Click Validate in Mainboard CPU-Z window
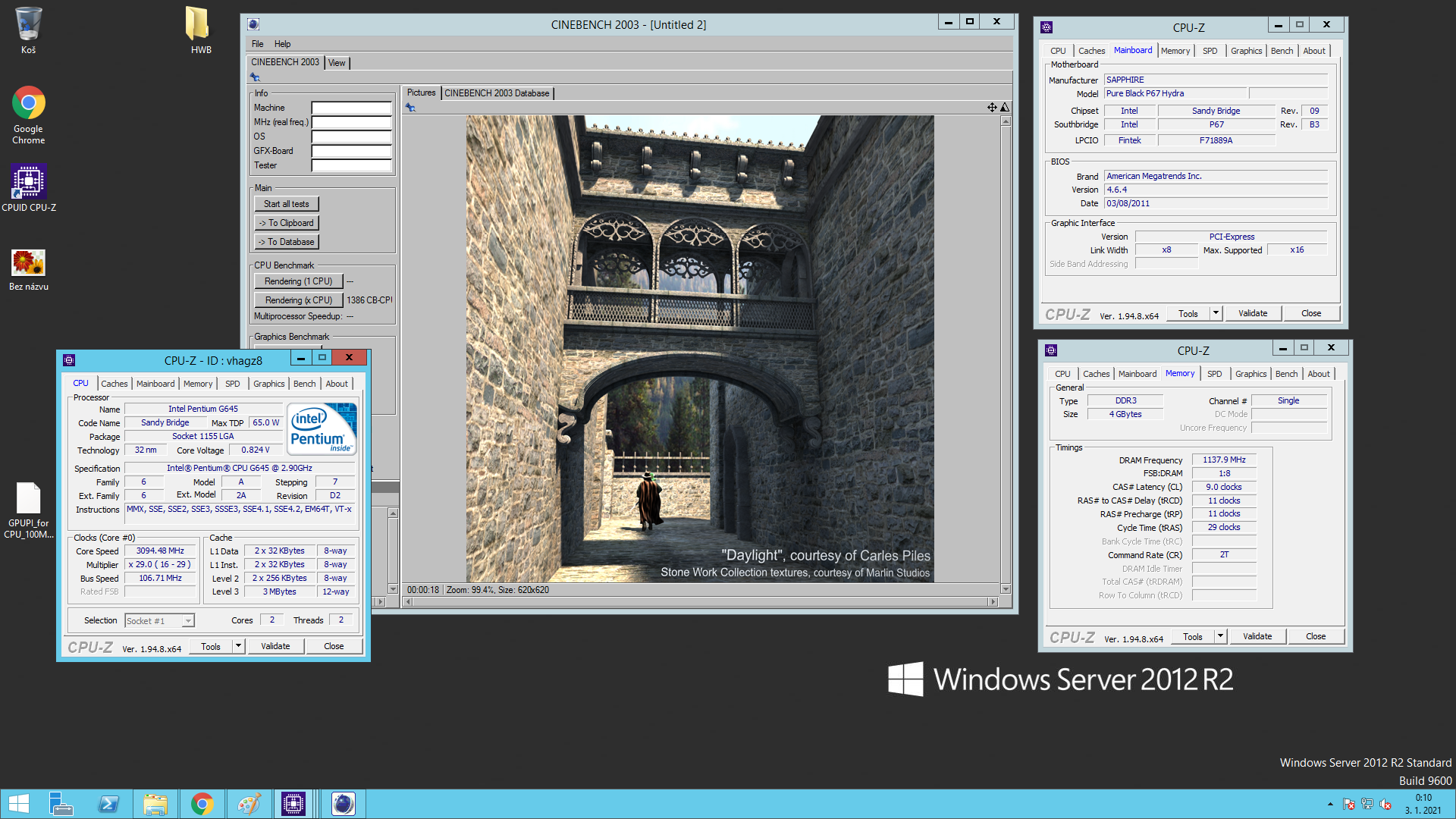Screen dimensions: 1456x819 pos(1253,313)
